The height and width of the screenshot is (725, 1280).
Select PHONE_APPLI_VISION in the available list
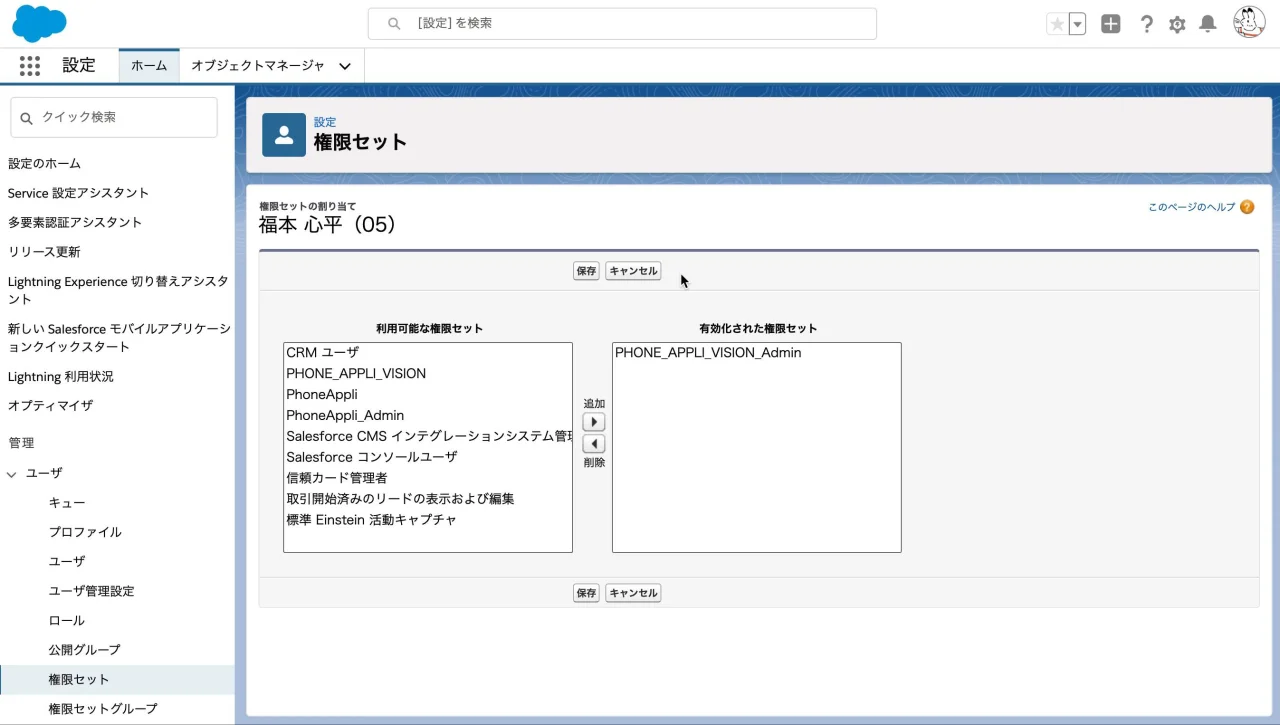(428, 374)
